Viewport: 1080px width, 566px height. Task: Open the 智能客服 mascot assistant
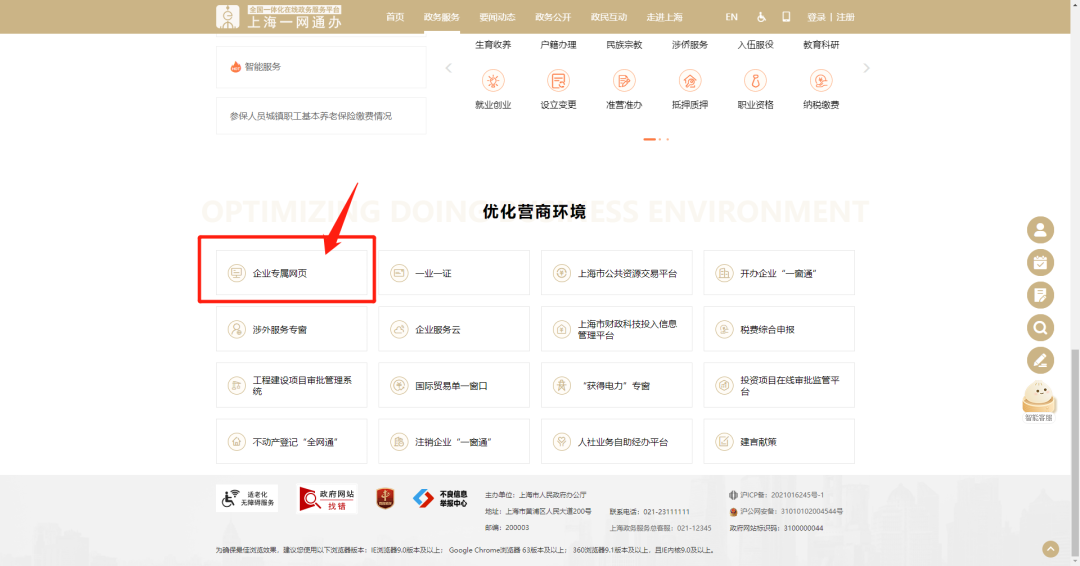click(x=1039, y=400)
